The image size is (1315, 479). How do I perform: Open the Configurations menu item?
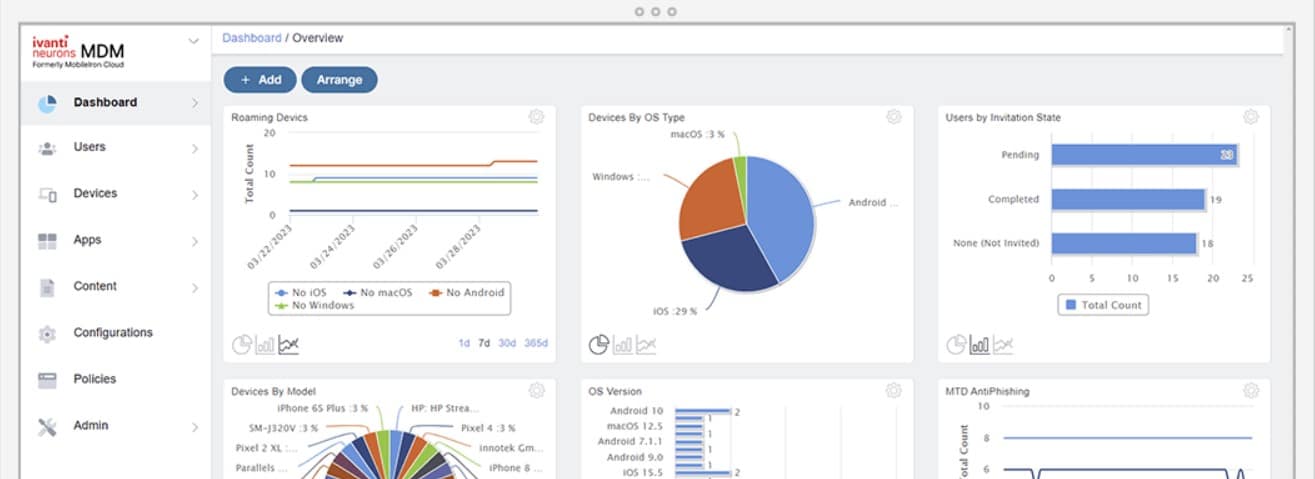(x=115, y=333)
